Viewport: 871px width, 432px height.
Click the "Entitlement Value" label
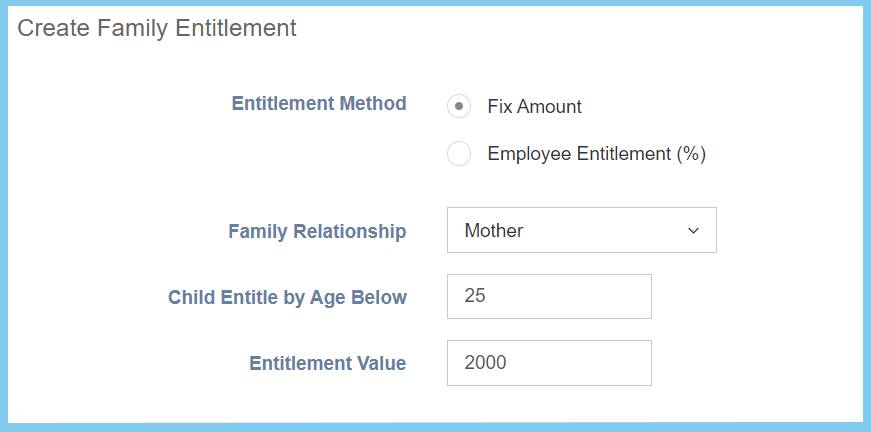click(328, 363)
